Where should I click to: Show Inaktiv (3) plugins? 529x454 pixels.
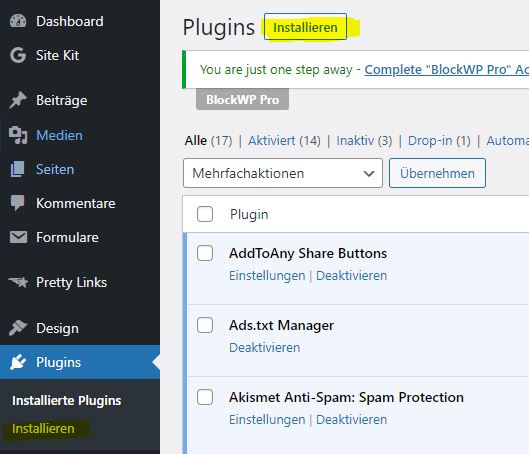tap(364, 140)
